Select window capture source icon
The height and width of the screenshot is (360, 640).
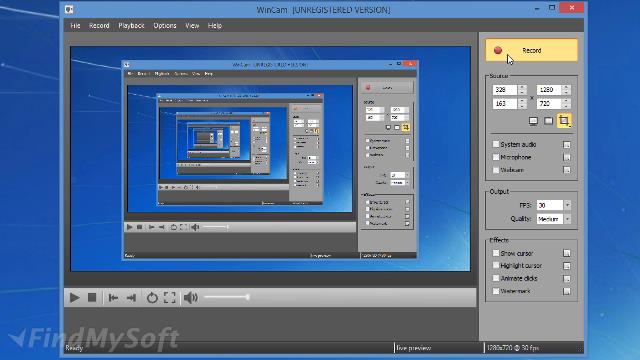click(548, 121)
